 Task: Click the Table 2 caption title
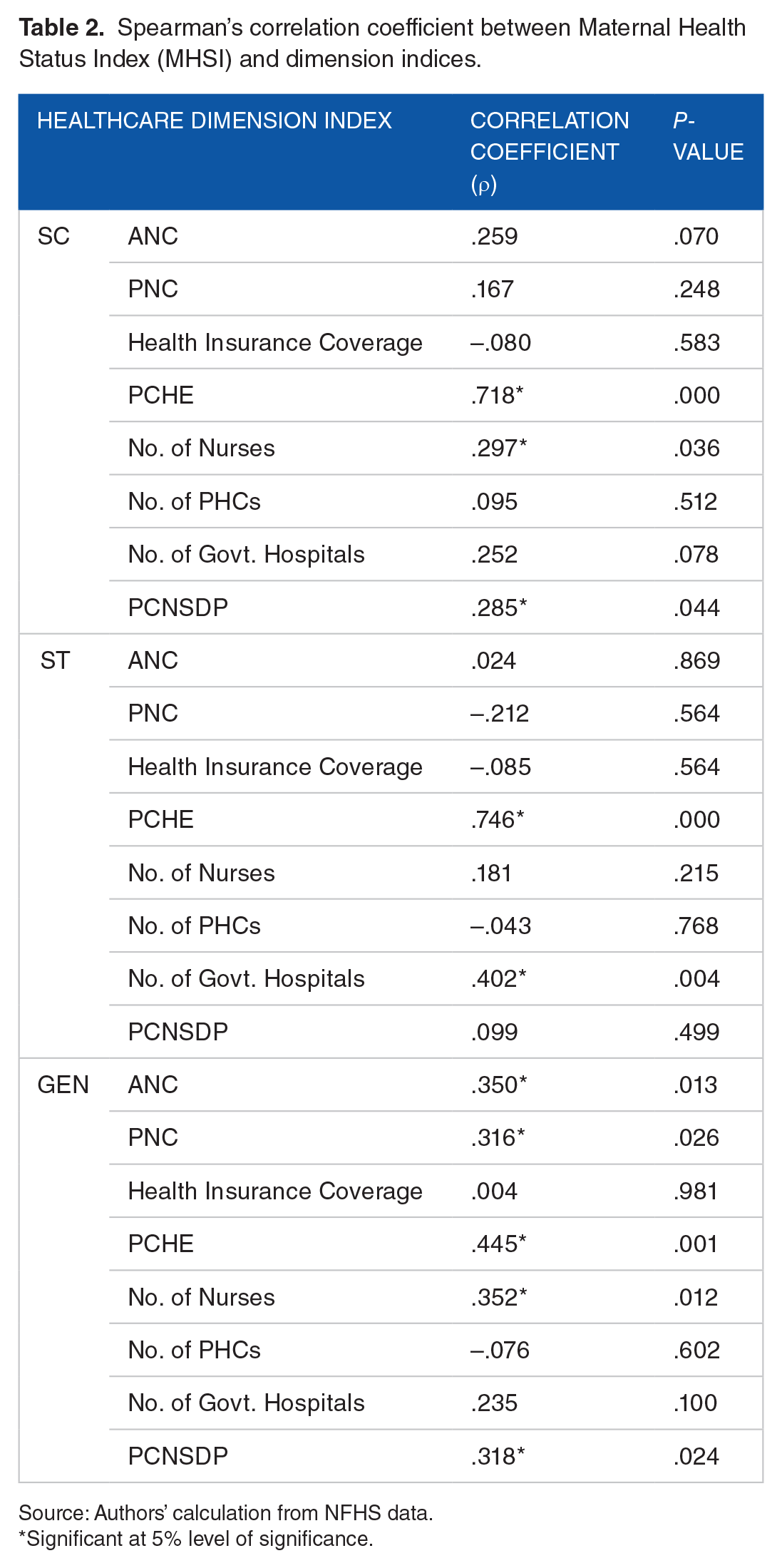tap(382, 43)
